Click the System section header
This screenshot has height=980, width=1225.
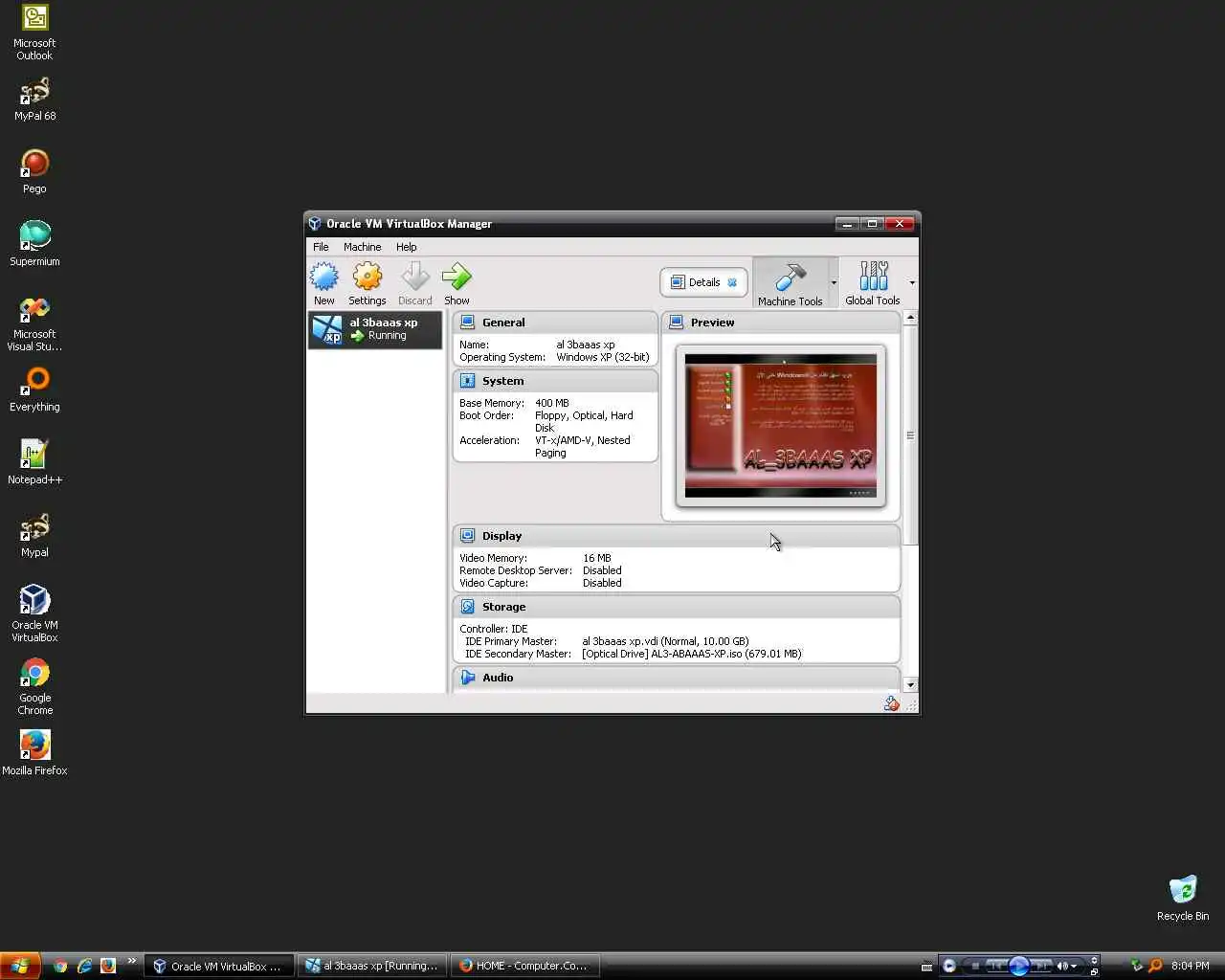(x=555, y=381)
